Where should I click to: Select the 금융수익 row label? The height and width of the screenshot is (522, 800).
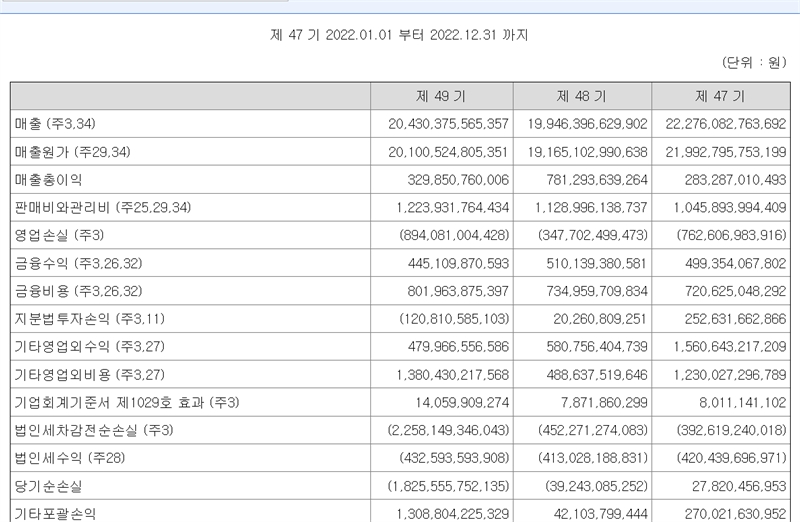click(79, 263)
